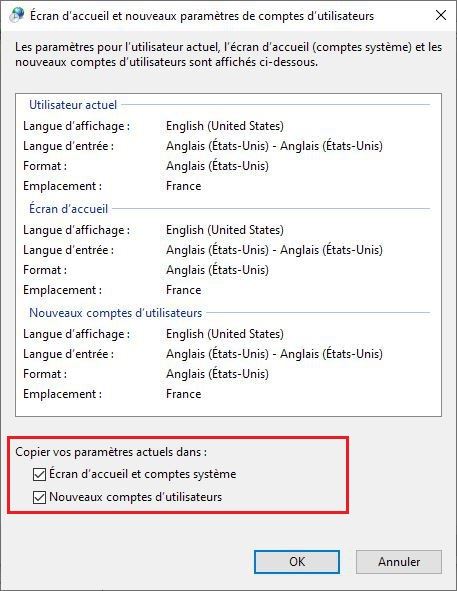Click the introductory description paragraph
Image resolution: width=457 pixels, height=591 pixels.
tap(228, 54)
